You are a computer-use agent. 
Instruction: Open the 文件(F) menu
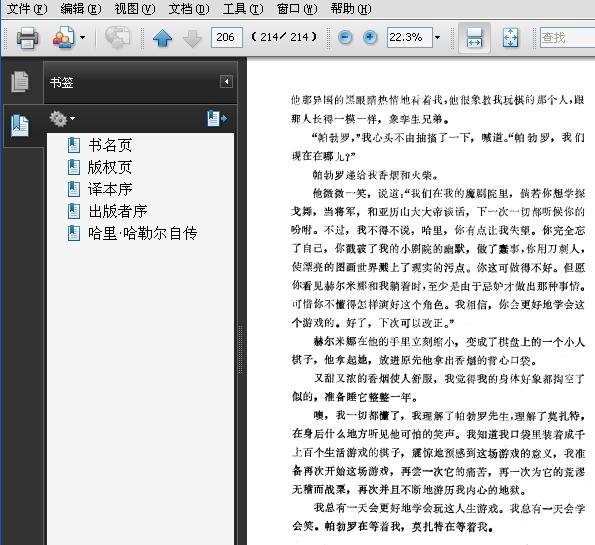coord(27,8)
